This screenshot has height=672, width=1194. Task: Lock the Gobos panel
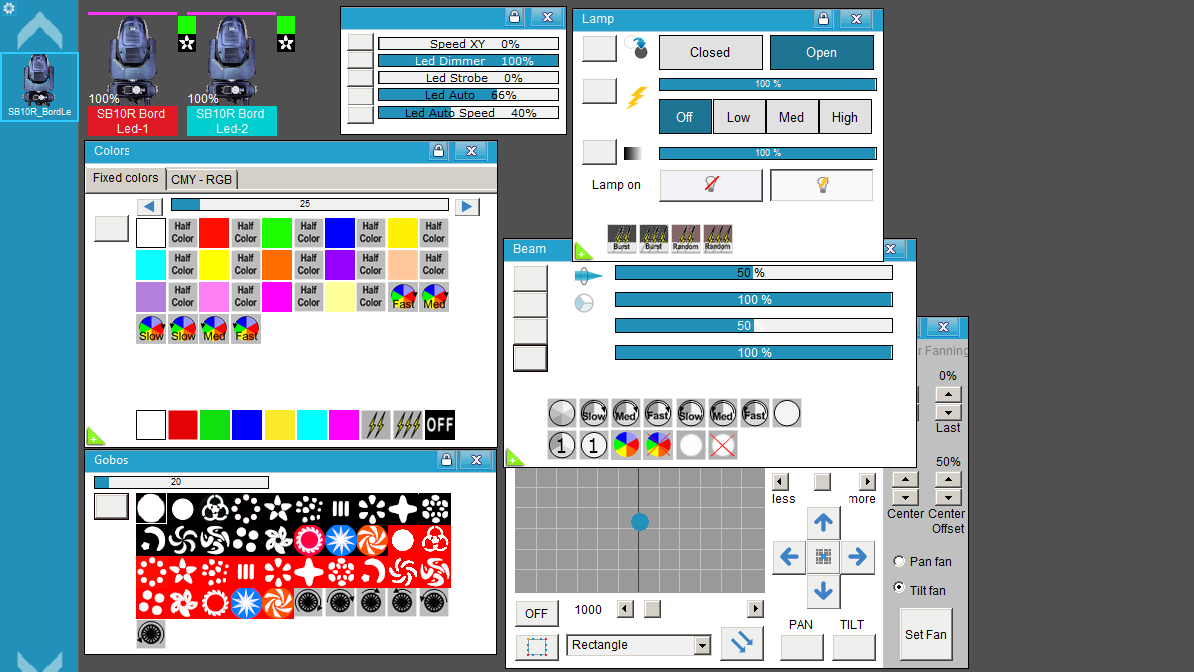pyautogui.click(x=447, y=460)
